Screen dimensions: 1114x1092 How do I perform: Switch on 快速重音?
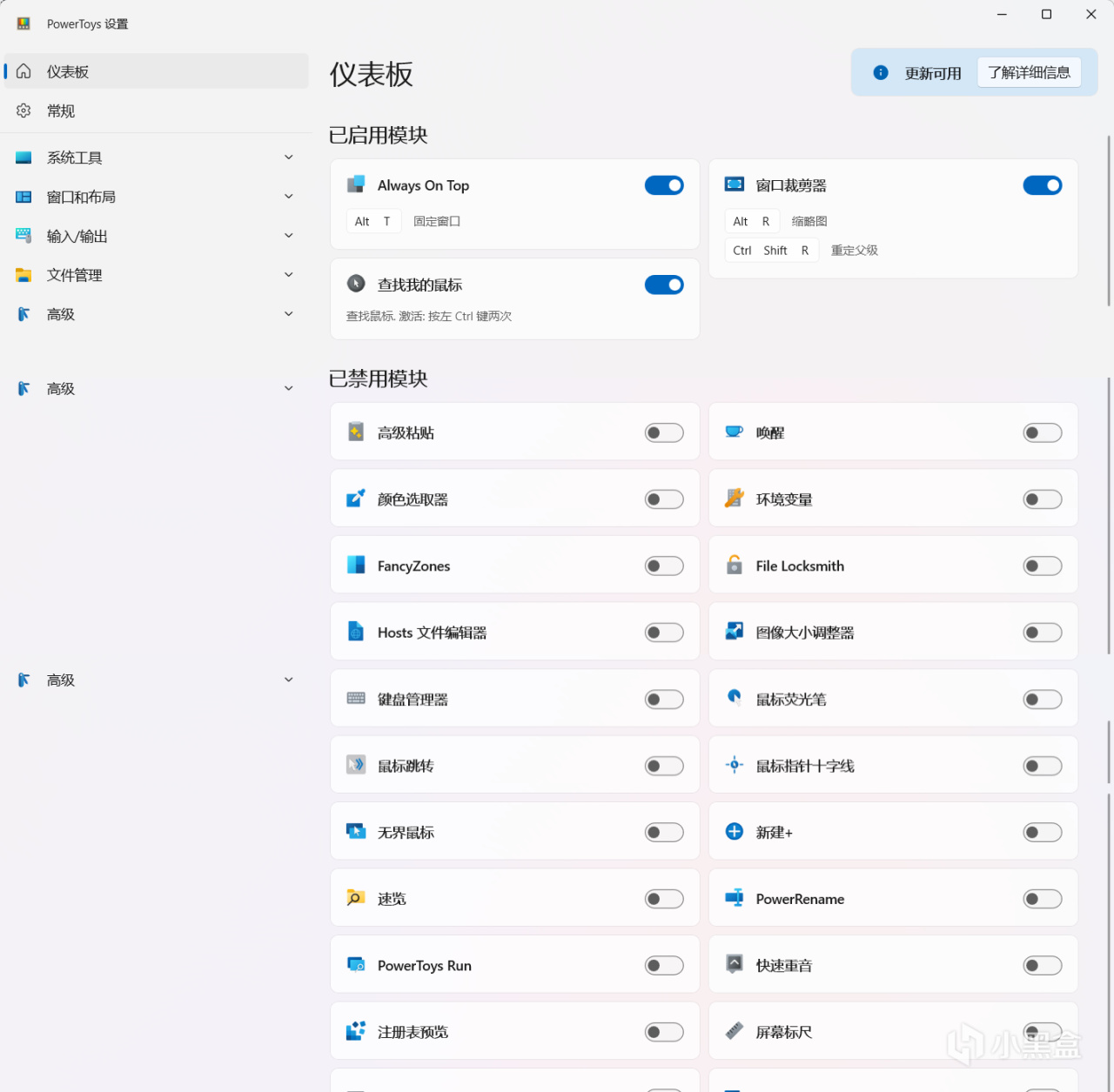1043,965
